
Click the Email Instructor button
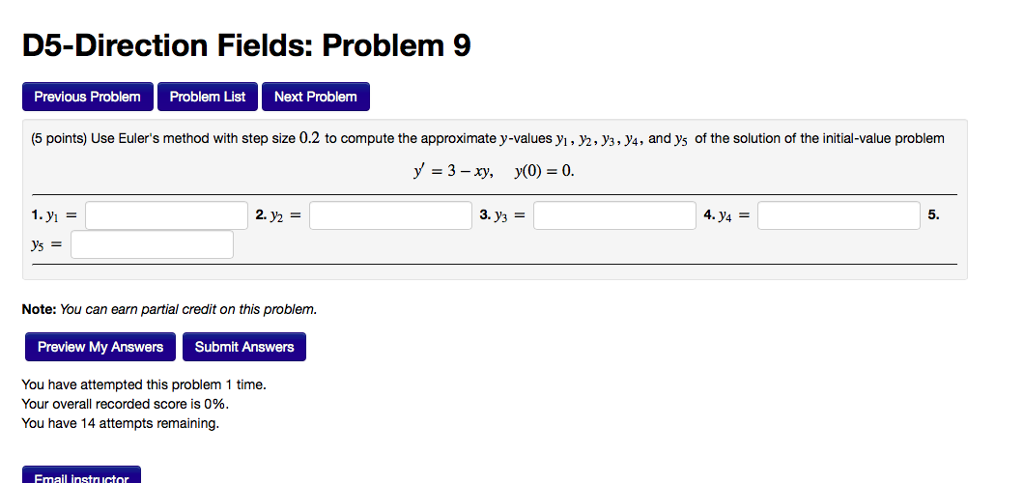pyautogui.click(x=81, y=477)
